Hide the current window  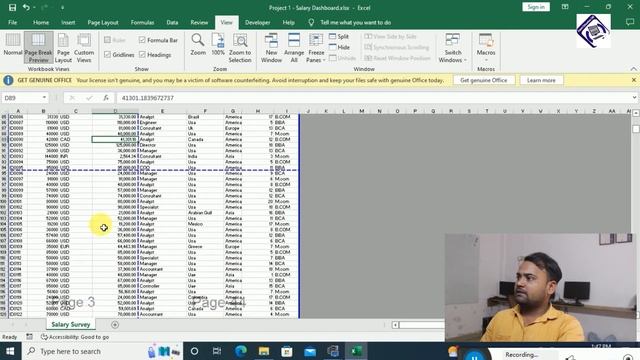pos(340,47)
